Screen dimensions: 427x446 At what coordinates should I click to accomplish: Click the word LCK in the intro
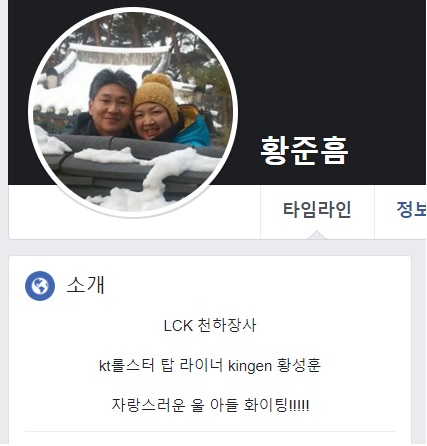click(178, 326)
